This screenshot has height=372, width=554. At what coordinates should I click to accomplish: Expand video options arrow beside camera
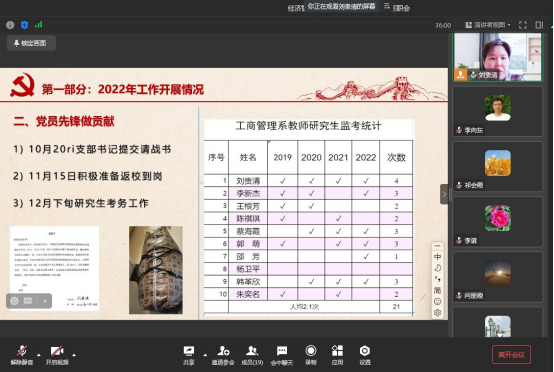pyautogui.click(x=74, y=355)
